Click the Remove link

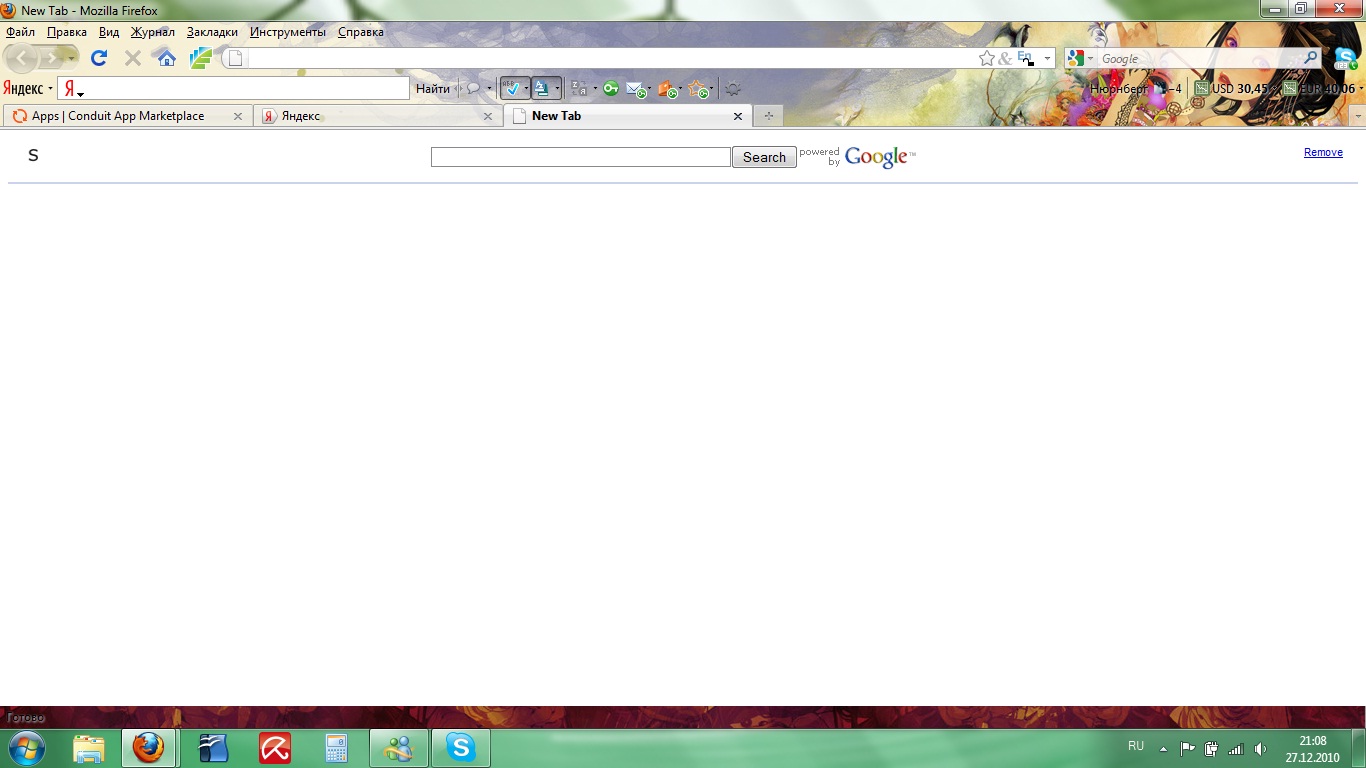click(1323, 152)
